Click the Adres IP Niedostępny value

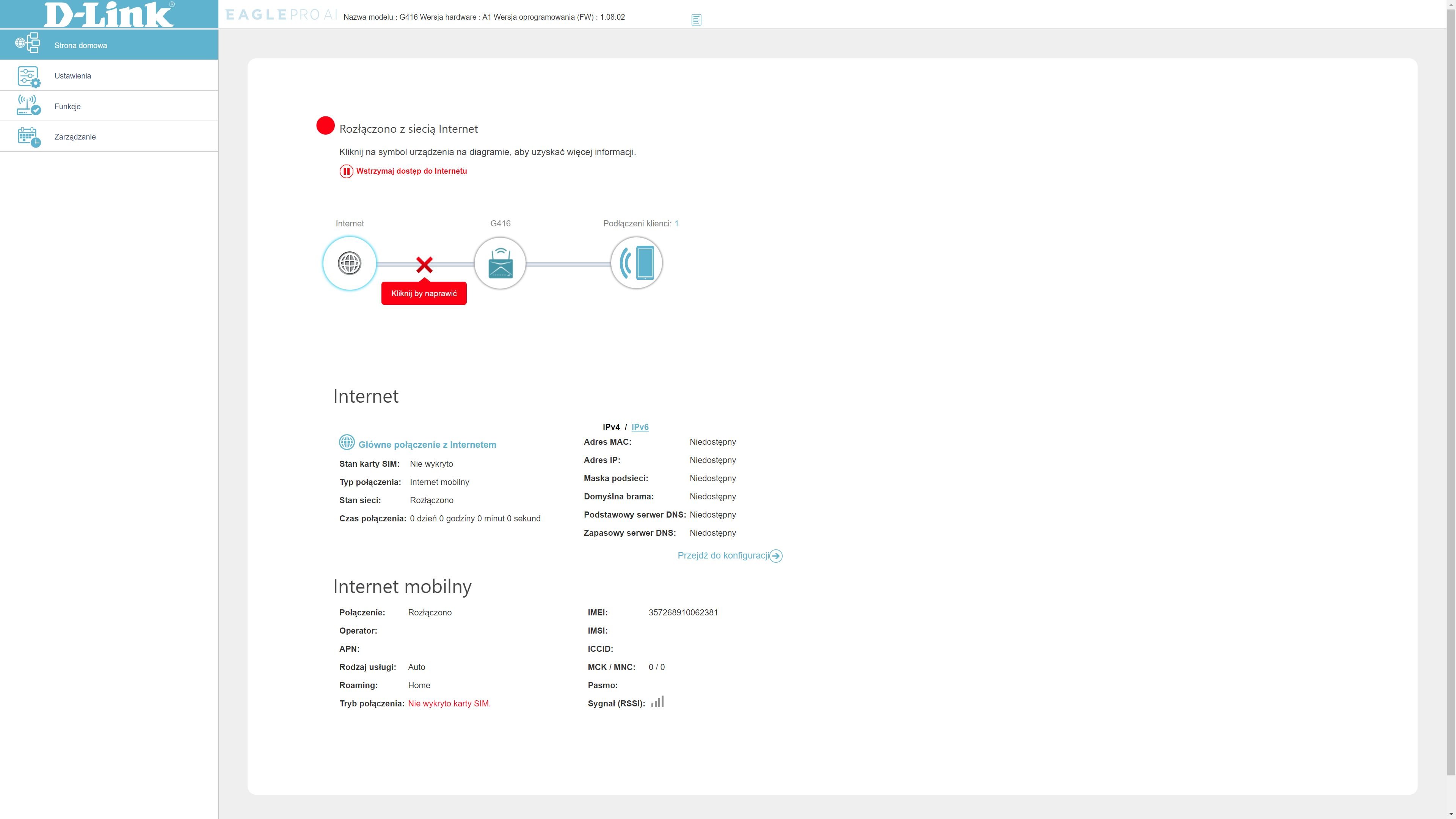click(x=713, y=460)
